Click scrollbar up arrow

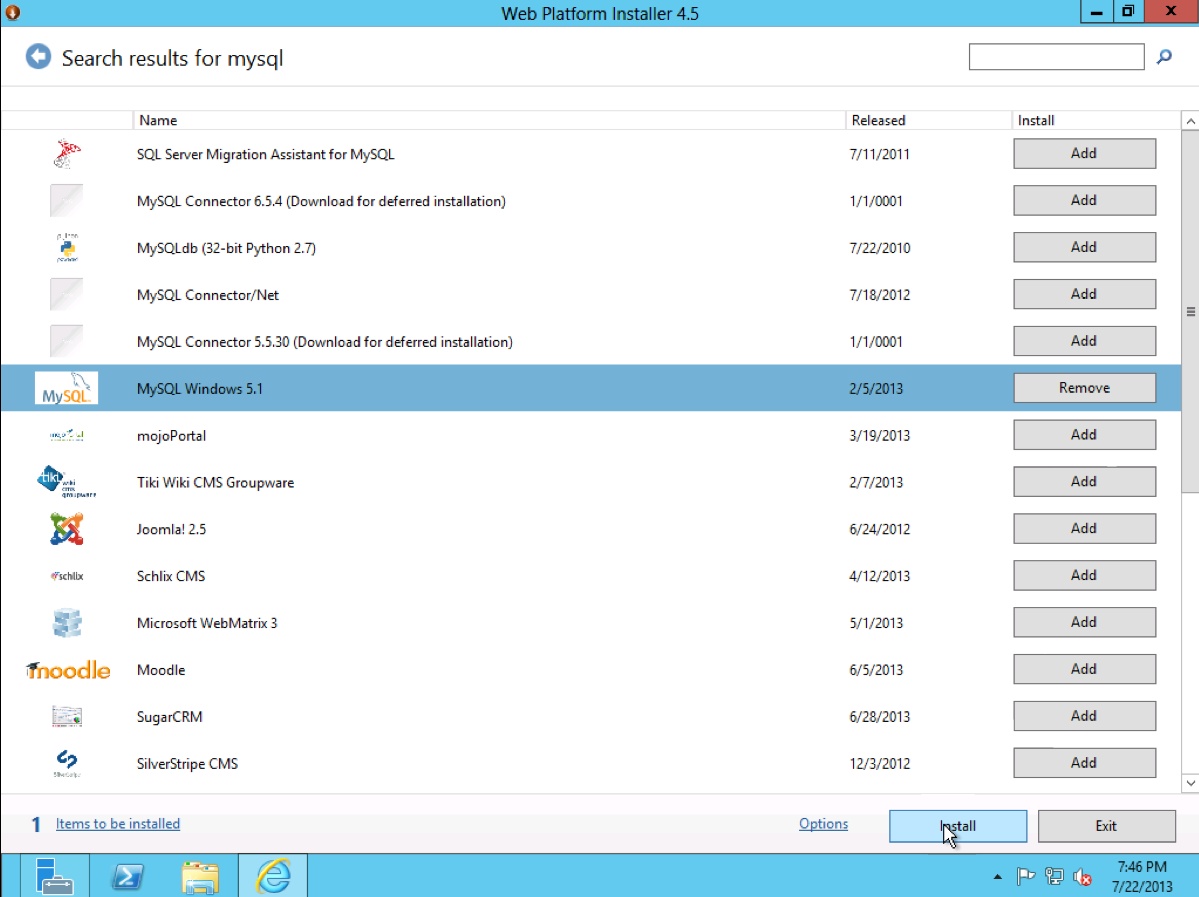tap(1190, 121)
